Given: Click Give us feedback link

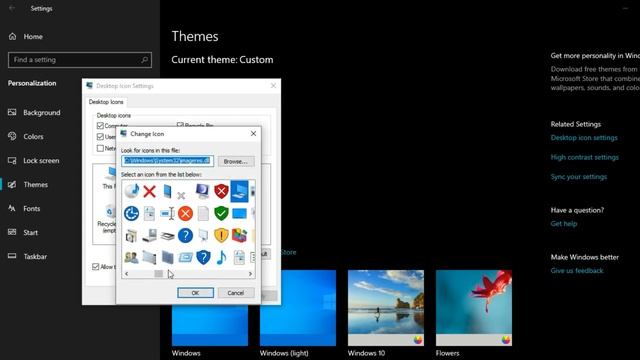Looking at the screenshot, I should pos(577,271).
